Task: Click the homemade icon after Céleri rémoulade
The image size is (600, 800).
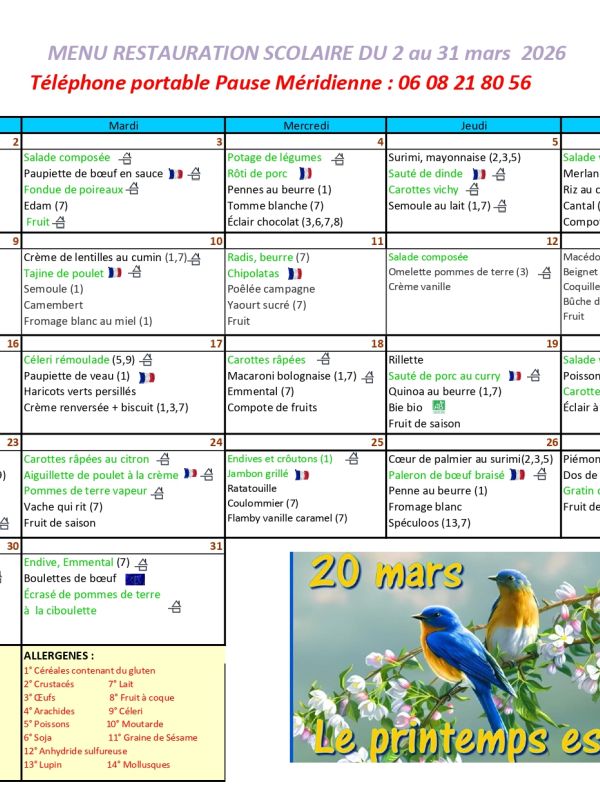Action: pyautogui.click(x=146, y=360)
